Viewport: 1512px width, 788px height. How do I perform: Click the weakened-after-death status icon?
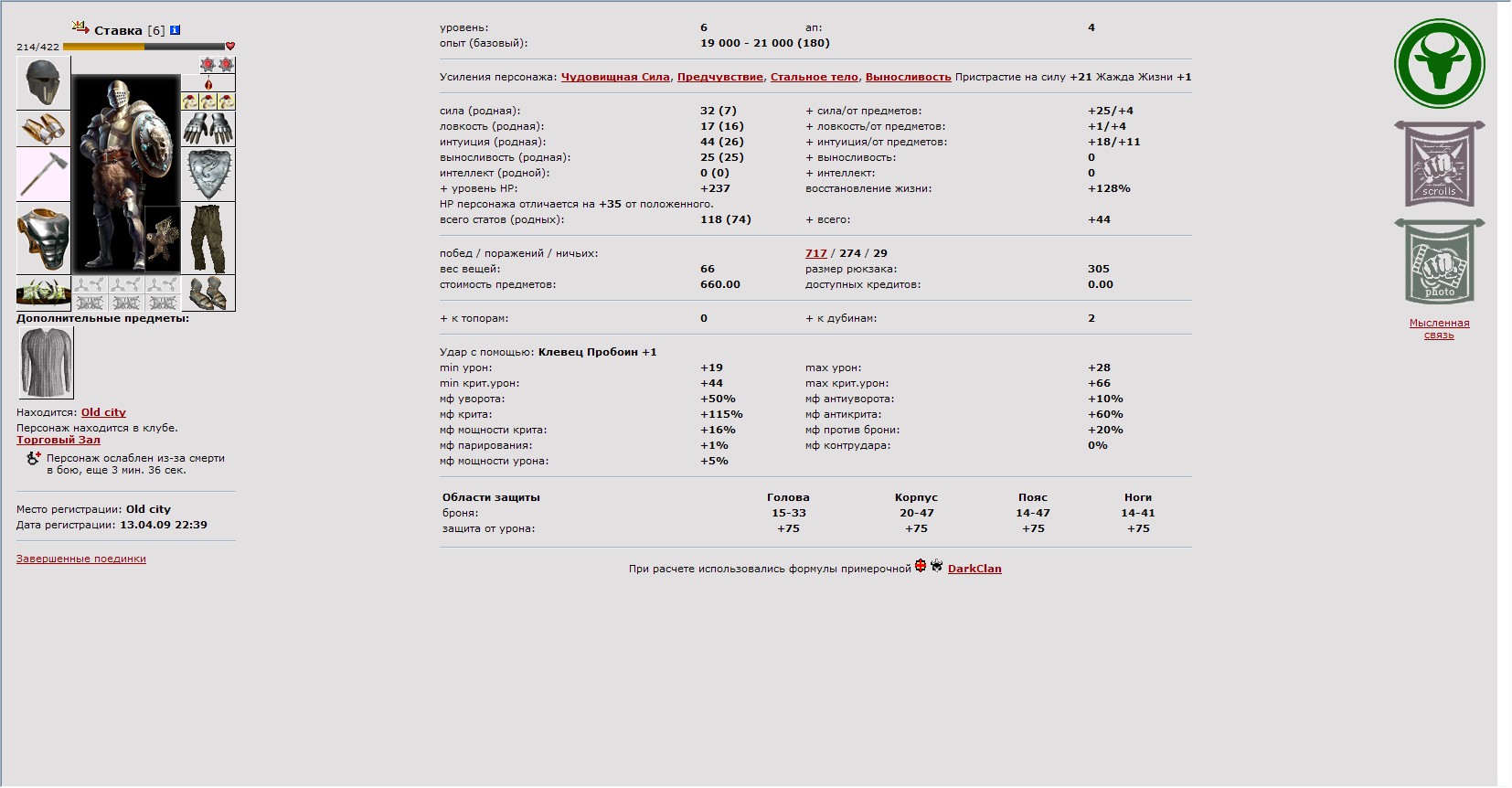(x=34, y=459)
